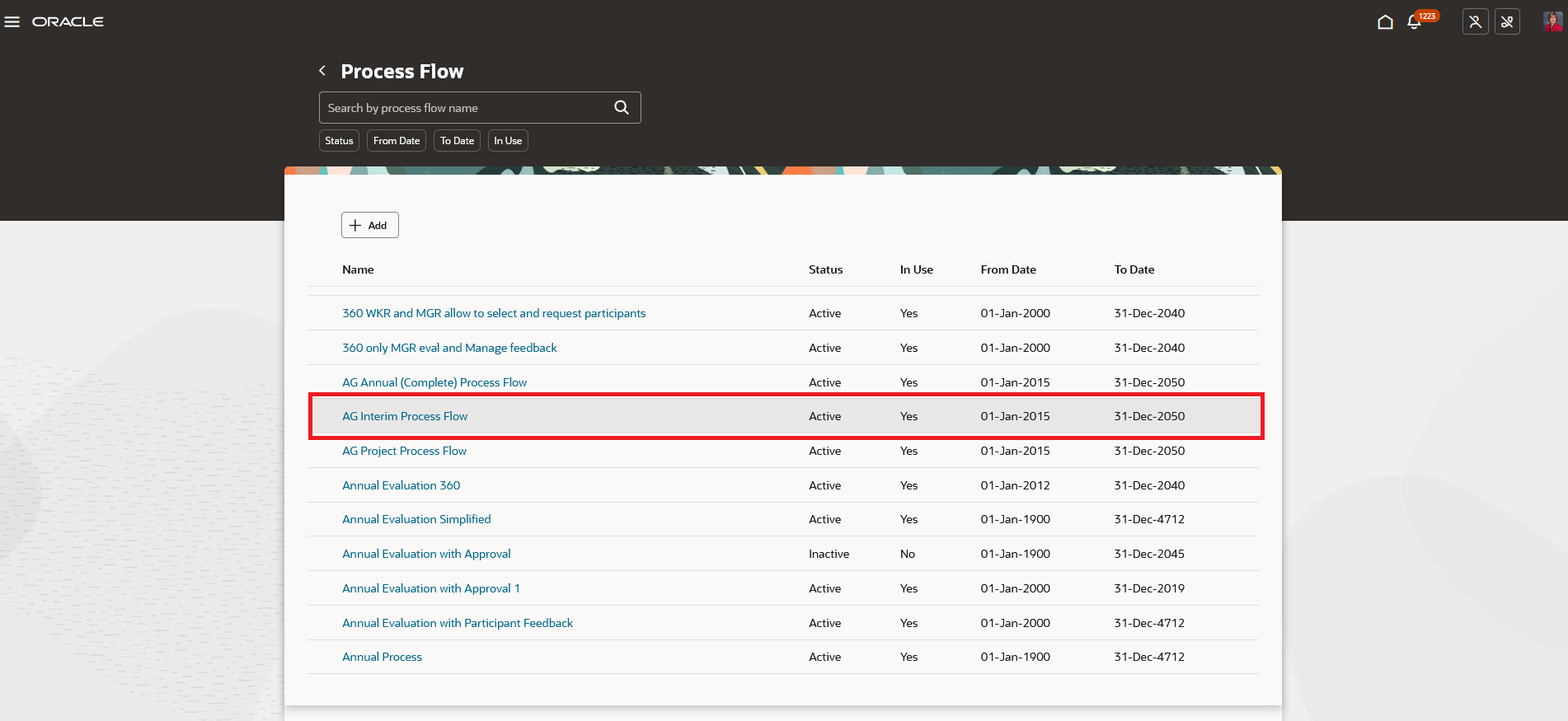This screenshot has width=1568, height=721.
Task: Click the person accessibility icon in header
Action: (1475, 21)
